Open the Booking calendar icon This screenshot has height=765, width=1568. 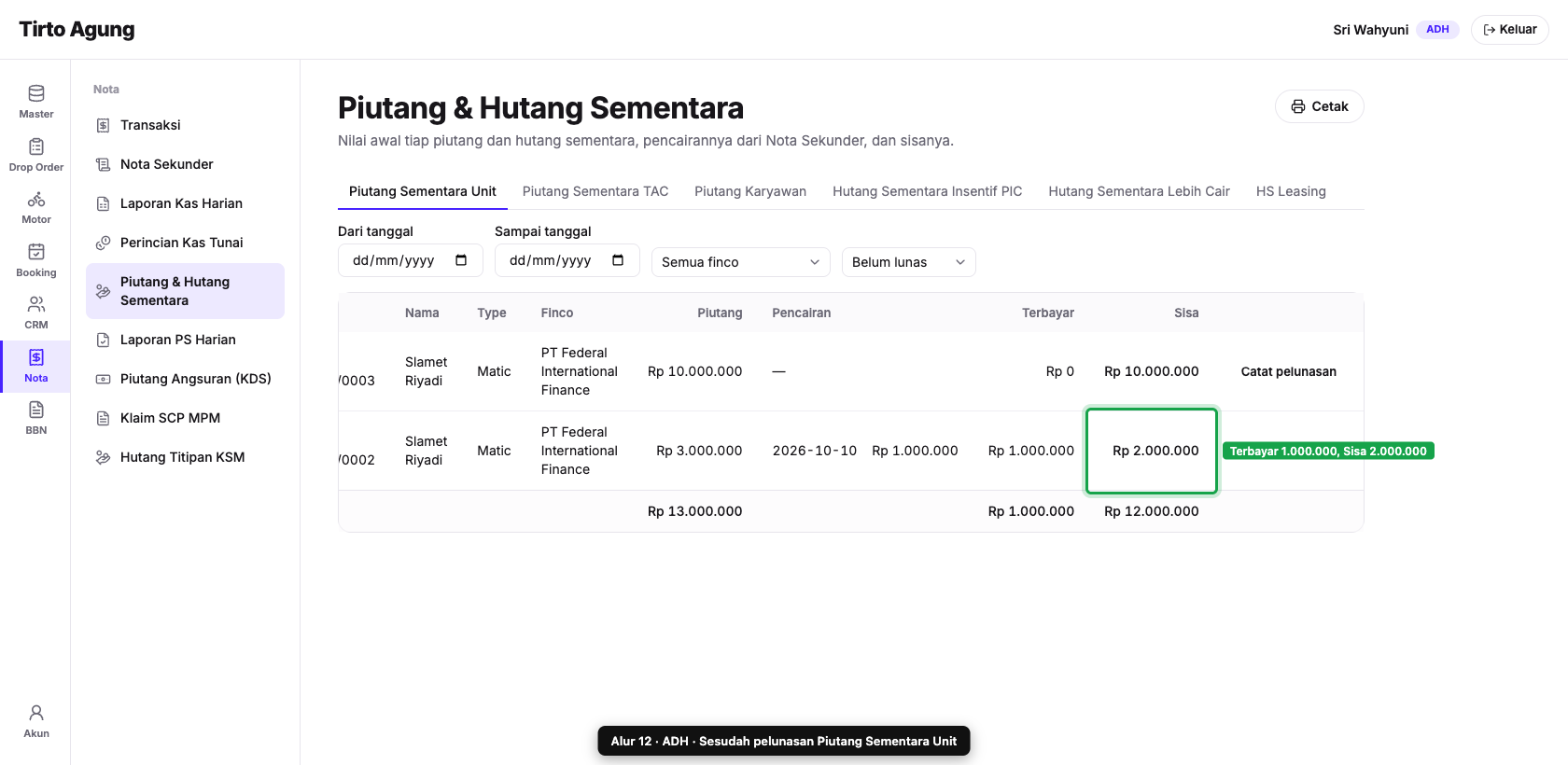point(36,252)
